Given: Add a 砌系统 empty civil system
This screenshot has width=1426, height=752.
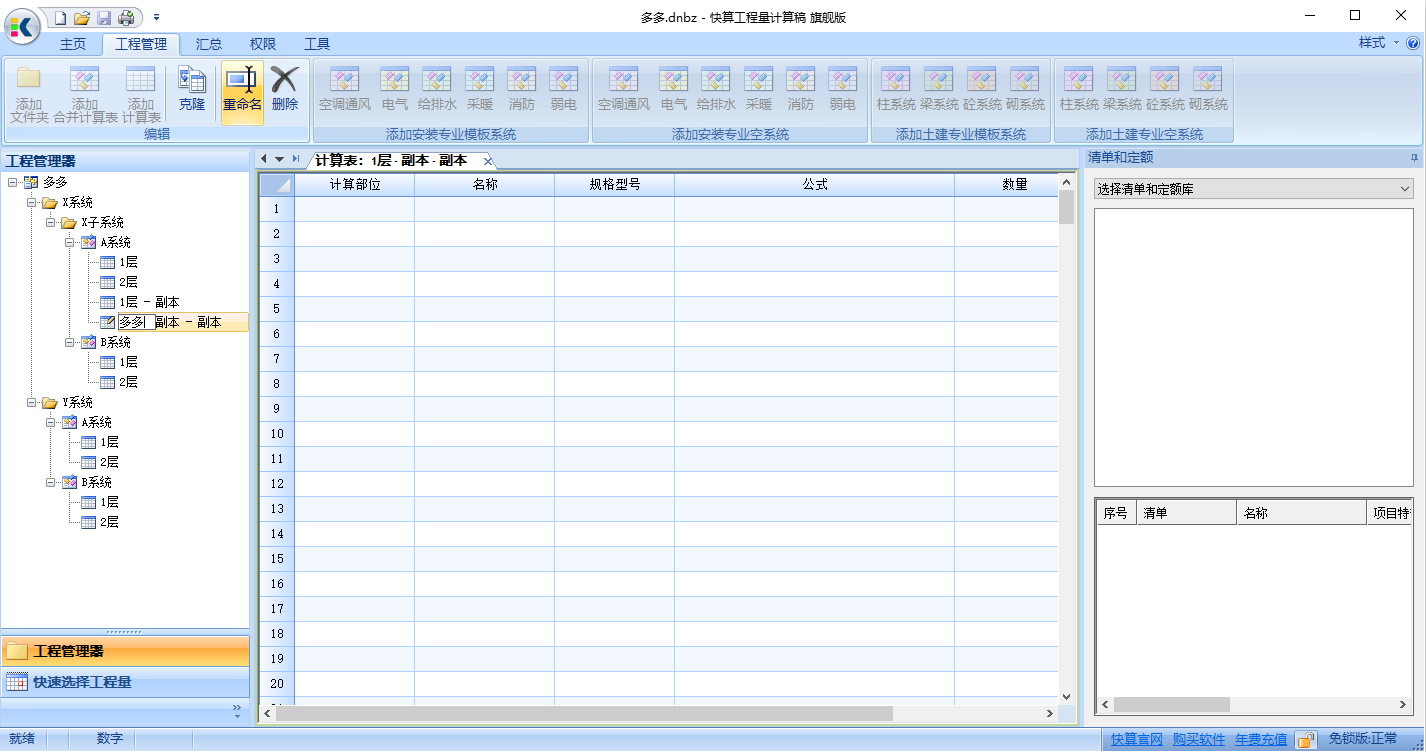Looking at the screenshot, I should [x=1207, y=90].
